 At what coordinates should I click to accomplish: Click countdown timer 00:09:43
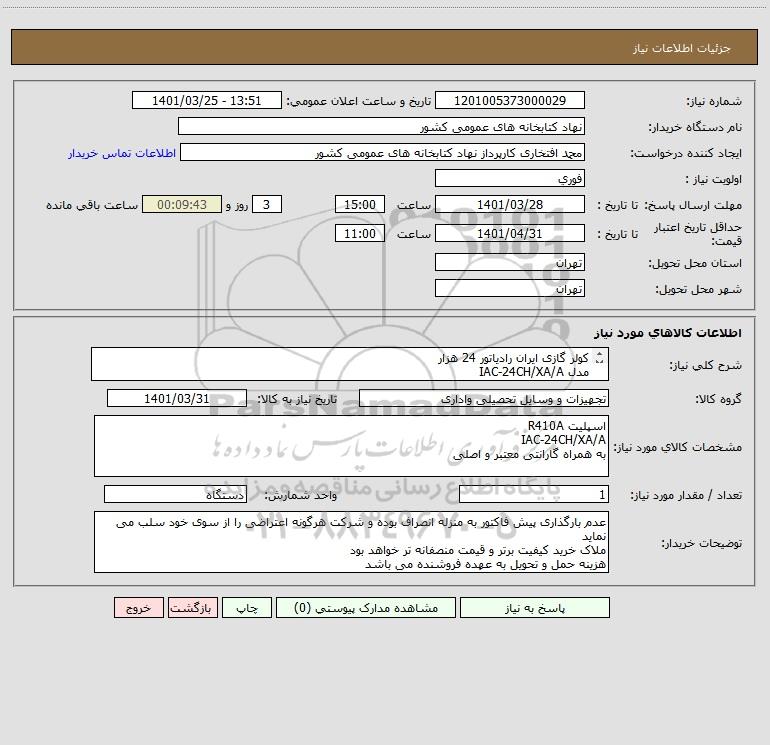[182, 204]
